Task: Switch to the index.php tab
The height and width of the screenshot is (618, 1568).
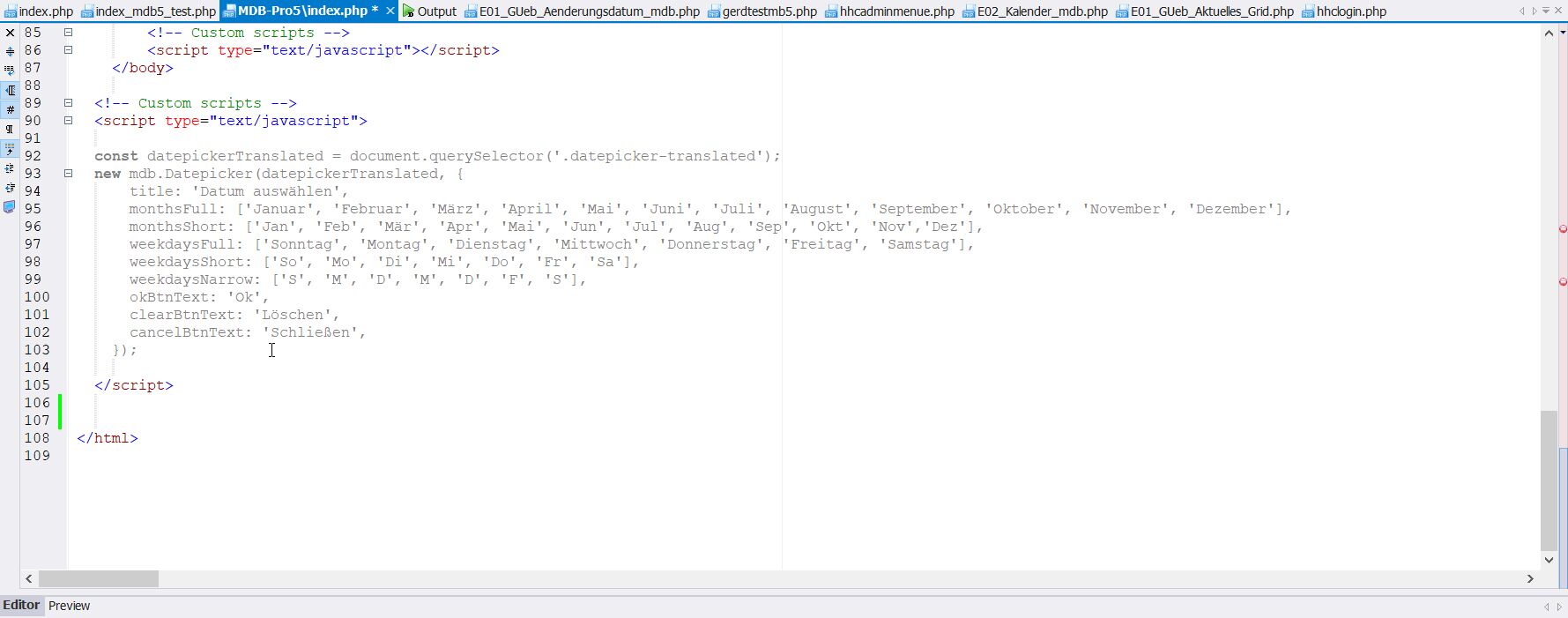Action: click(38, 11)
